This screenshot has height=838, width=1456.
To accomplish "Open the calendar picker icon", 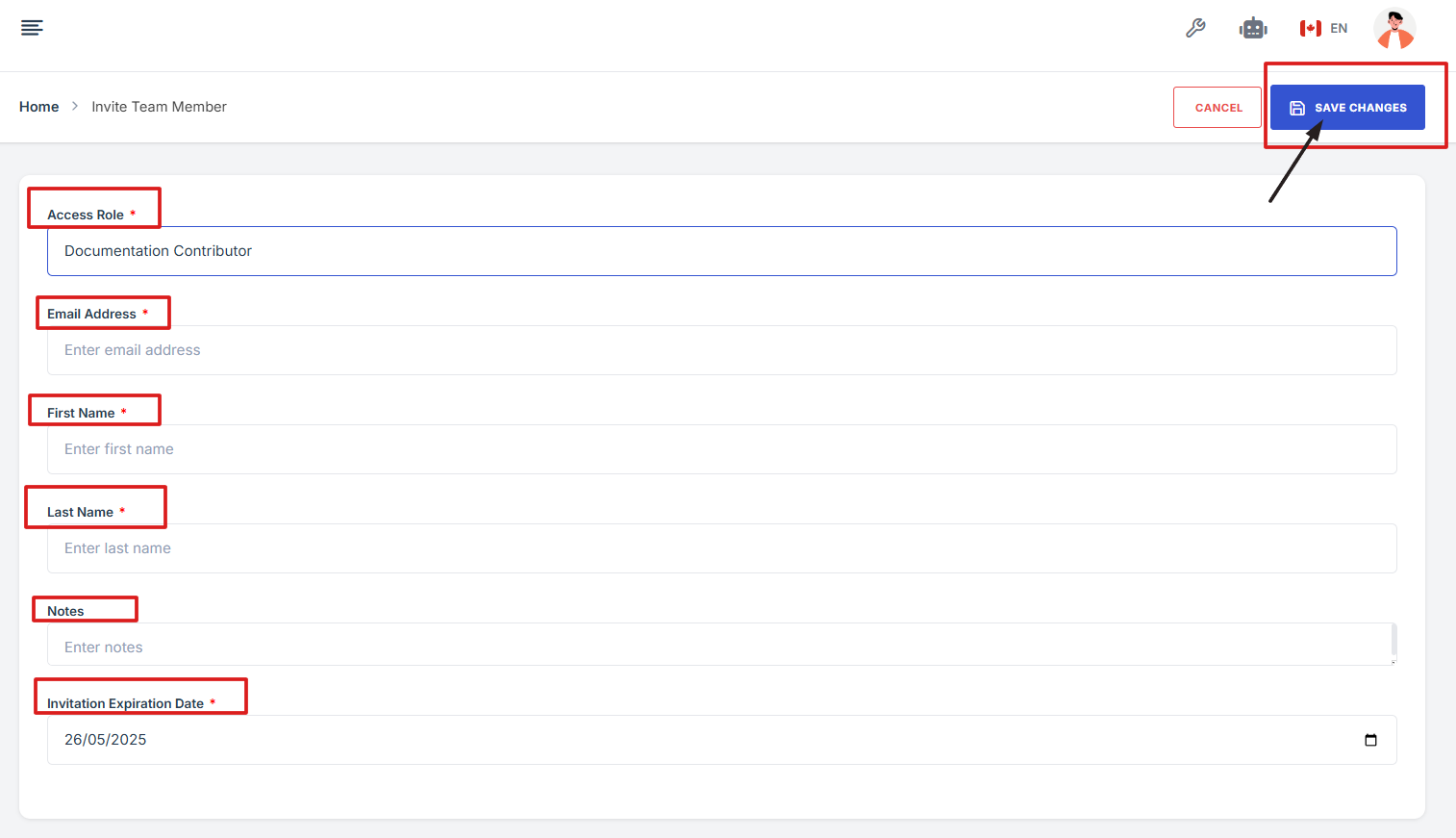I will pyautogui.click(x=1370, y=740).
